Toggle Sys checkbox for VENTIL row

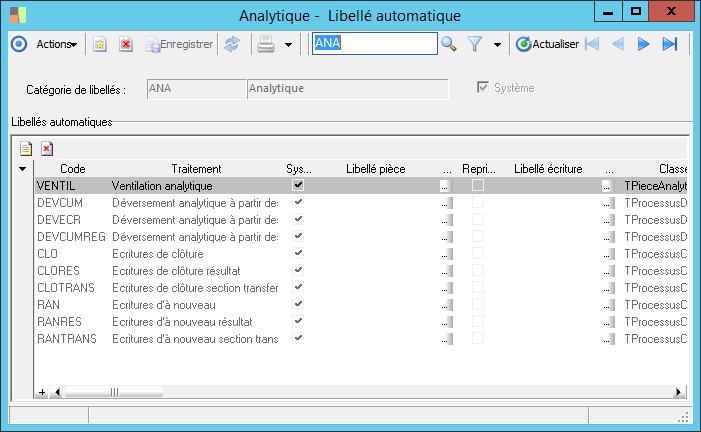pos(298,185)
